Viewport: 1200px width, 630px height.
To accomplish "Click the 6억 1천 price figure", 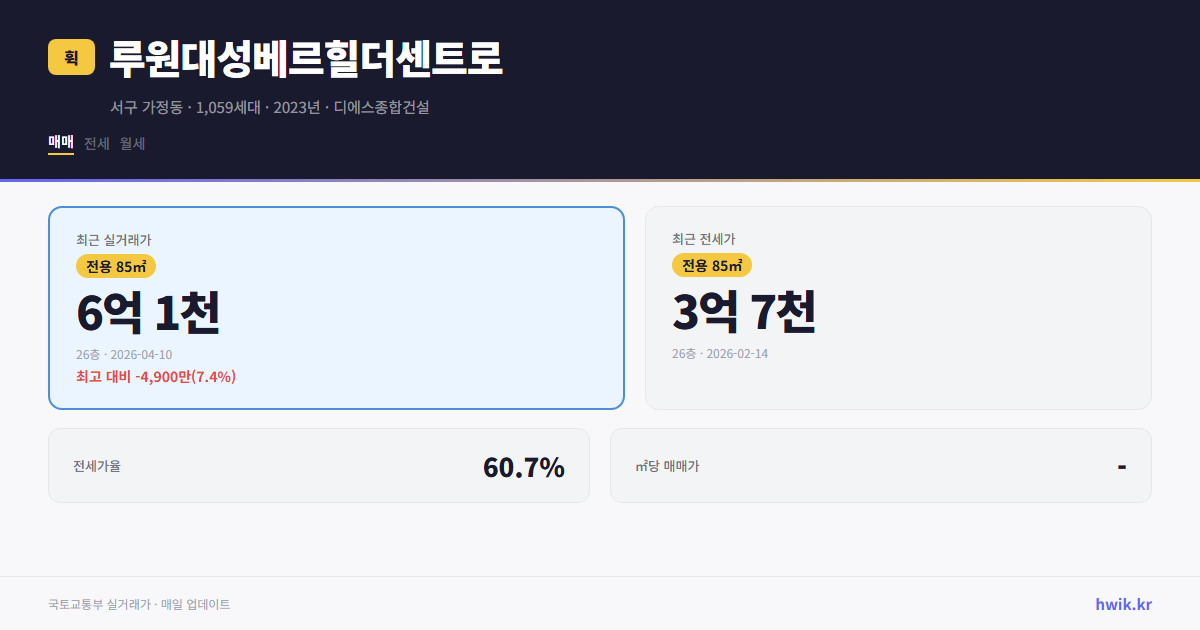I will pyautogui.click(x=148, y=312).
